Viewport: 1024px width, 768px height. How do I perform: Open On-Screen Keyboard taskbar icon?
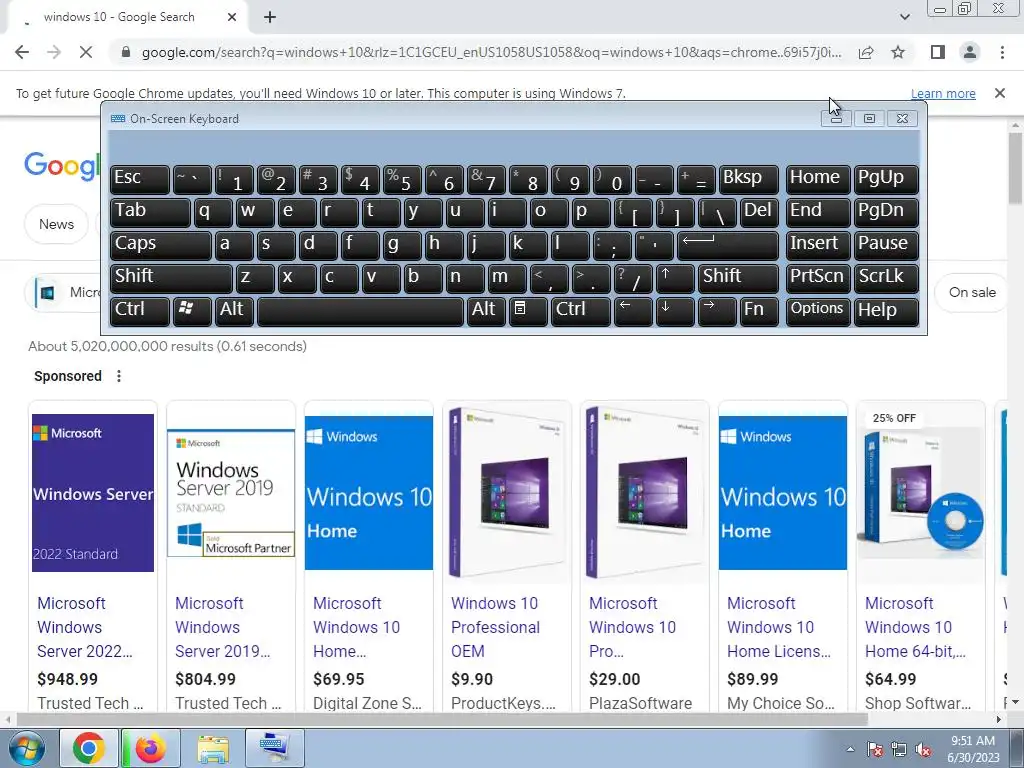[274, 748]
